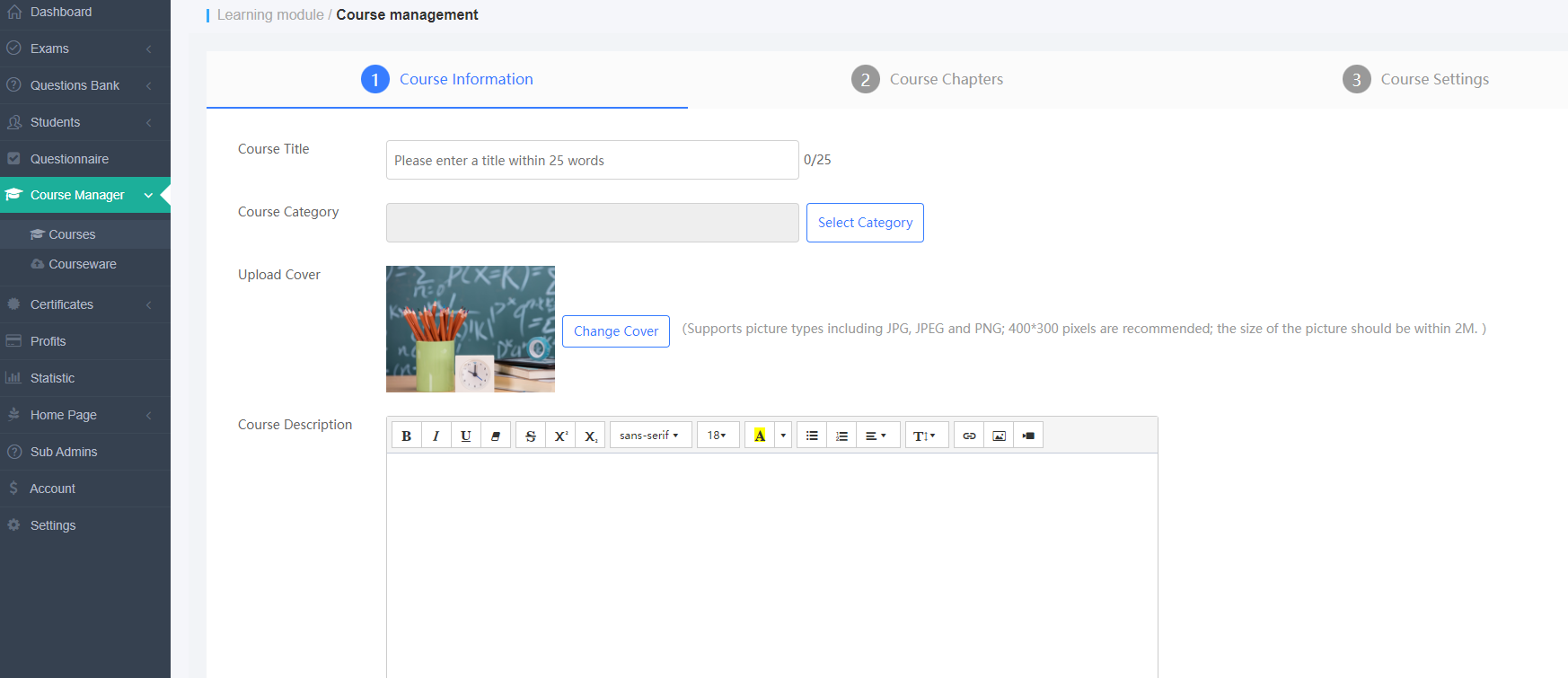Expand the Students menu chevron

(x=149, y=122)
